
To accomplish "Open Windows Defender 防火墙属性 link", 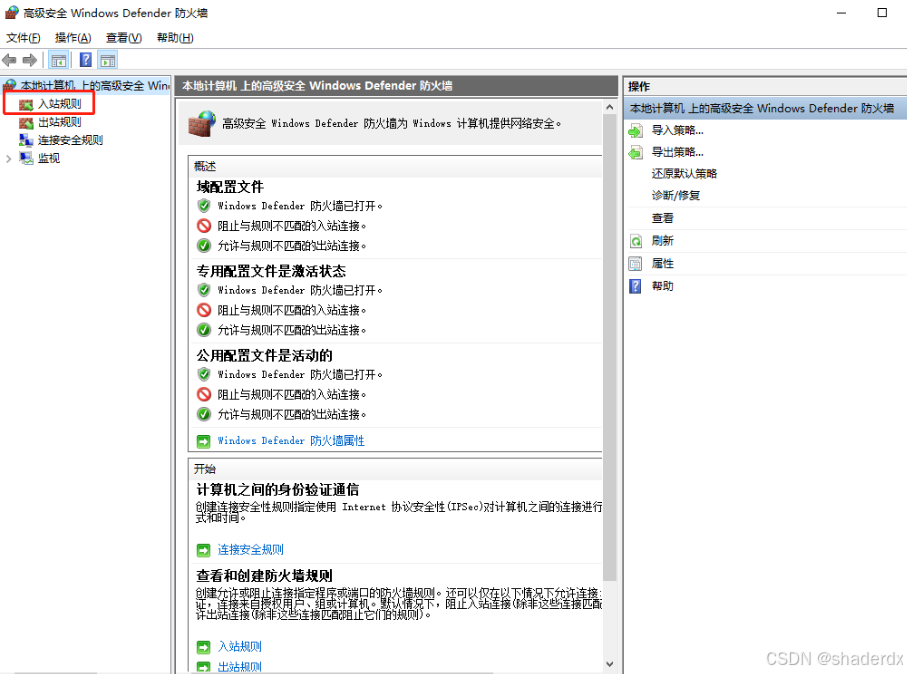I will 291,441.
